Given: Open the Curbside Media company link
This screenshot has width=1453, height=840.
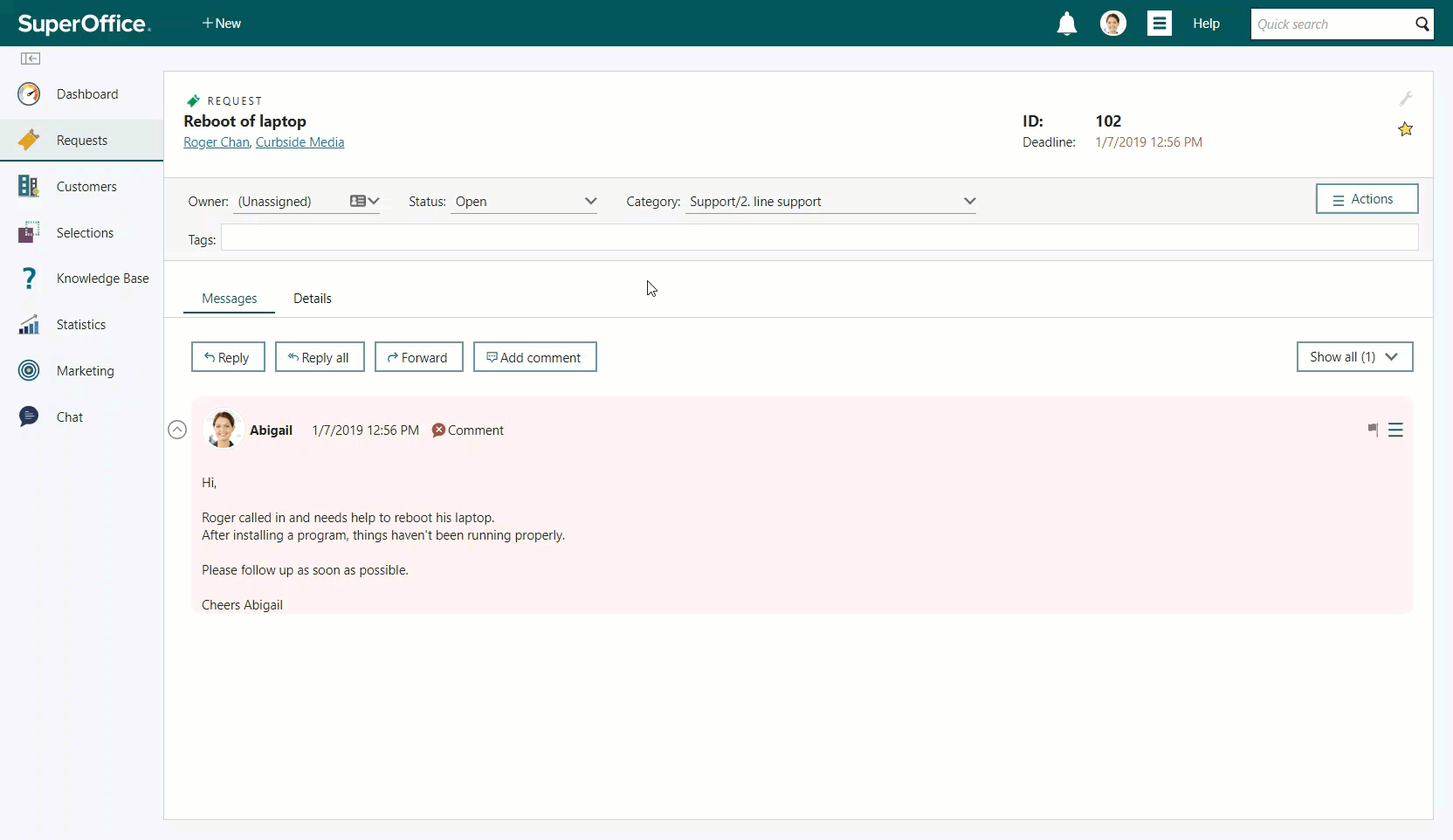Looking at the screenshot, I should [300, 142].
